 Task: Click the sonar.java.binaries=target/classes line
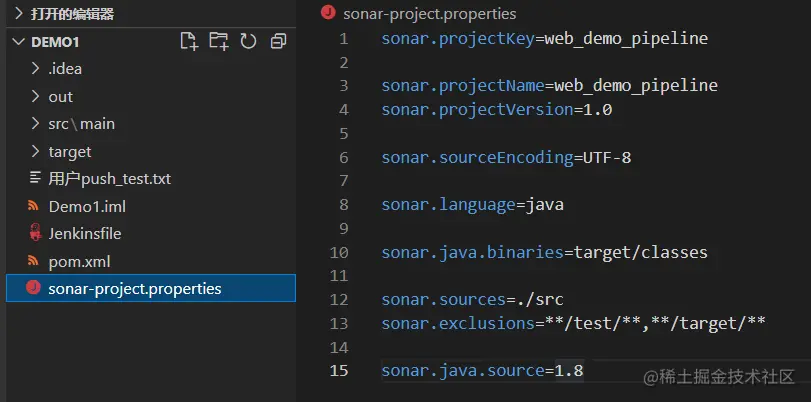coord(545,252)
